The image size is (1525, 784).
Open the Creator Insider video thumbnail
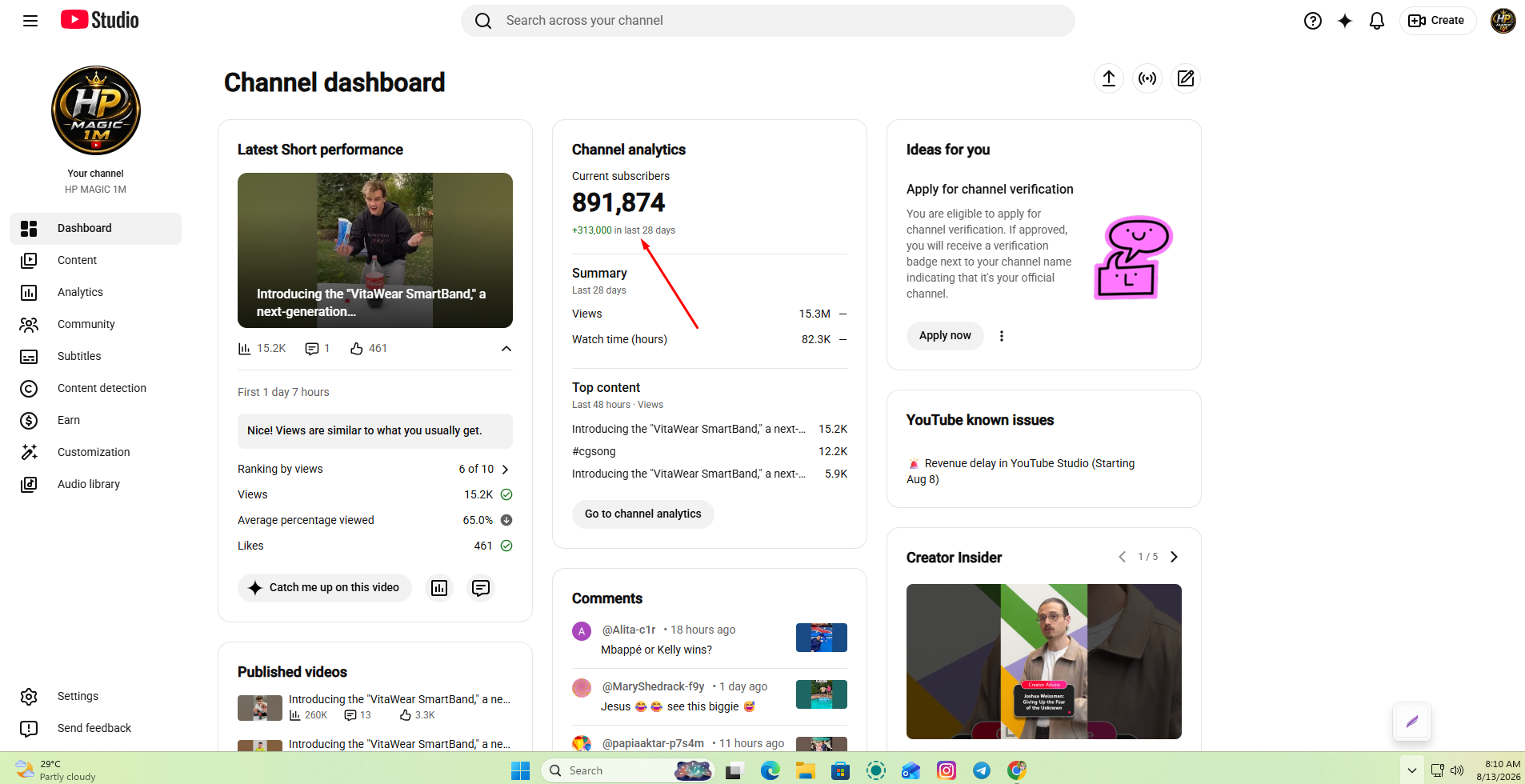(x=1044, y=662)
